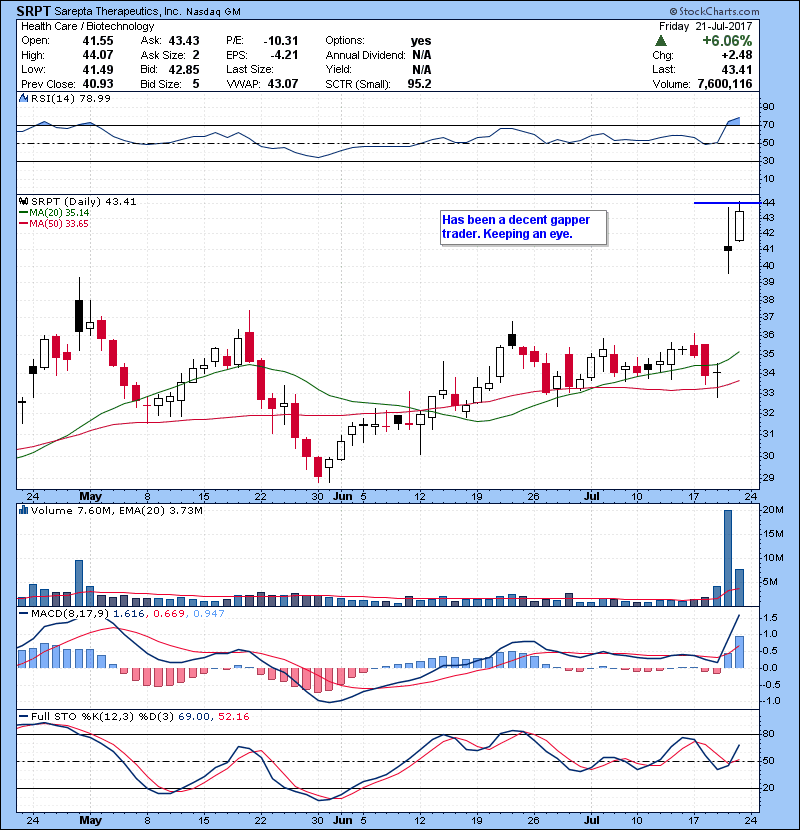
Task: Click the Ask Size value 2
Action: point(196,55)
